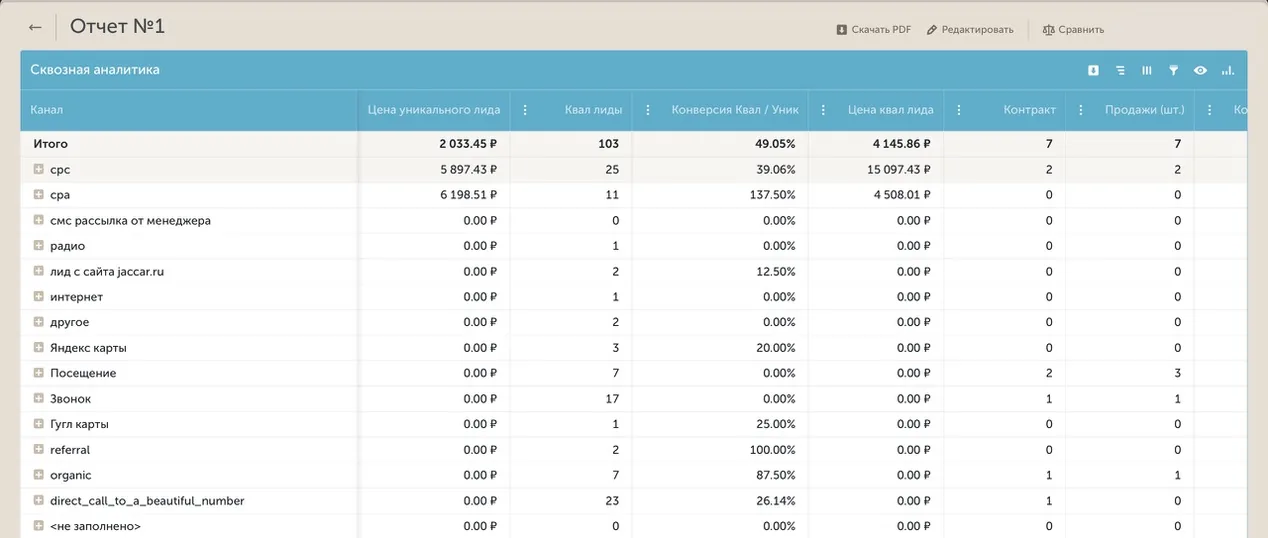This screenshot has height=538, width=1268.
Task: Expand the direct_call_to_a_beautiful_number row
Action: (38, 500)
